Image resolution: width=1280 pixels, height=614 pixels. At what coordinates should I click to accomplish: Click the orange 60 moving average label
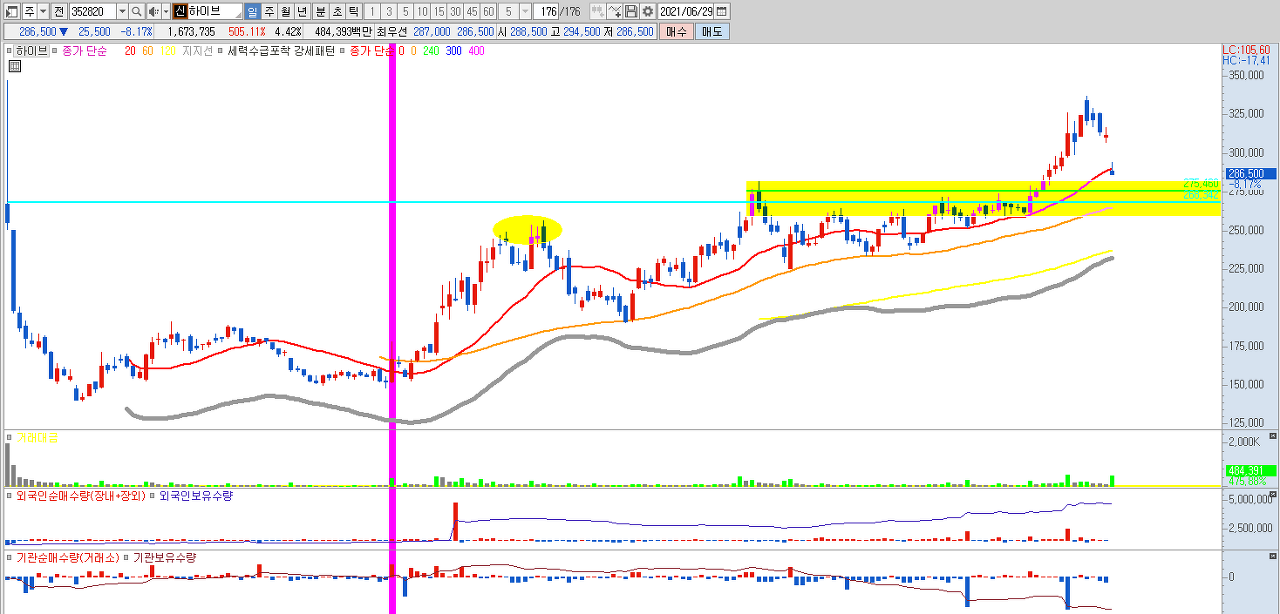[147, 51]
